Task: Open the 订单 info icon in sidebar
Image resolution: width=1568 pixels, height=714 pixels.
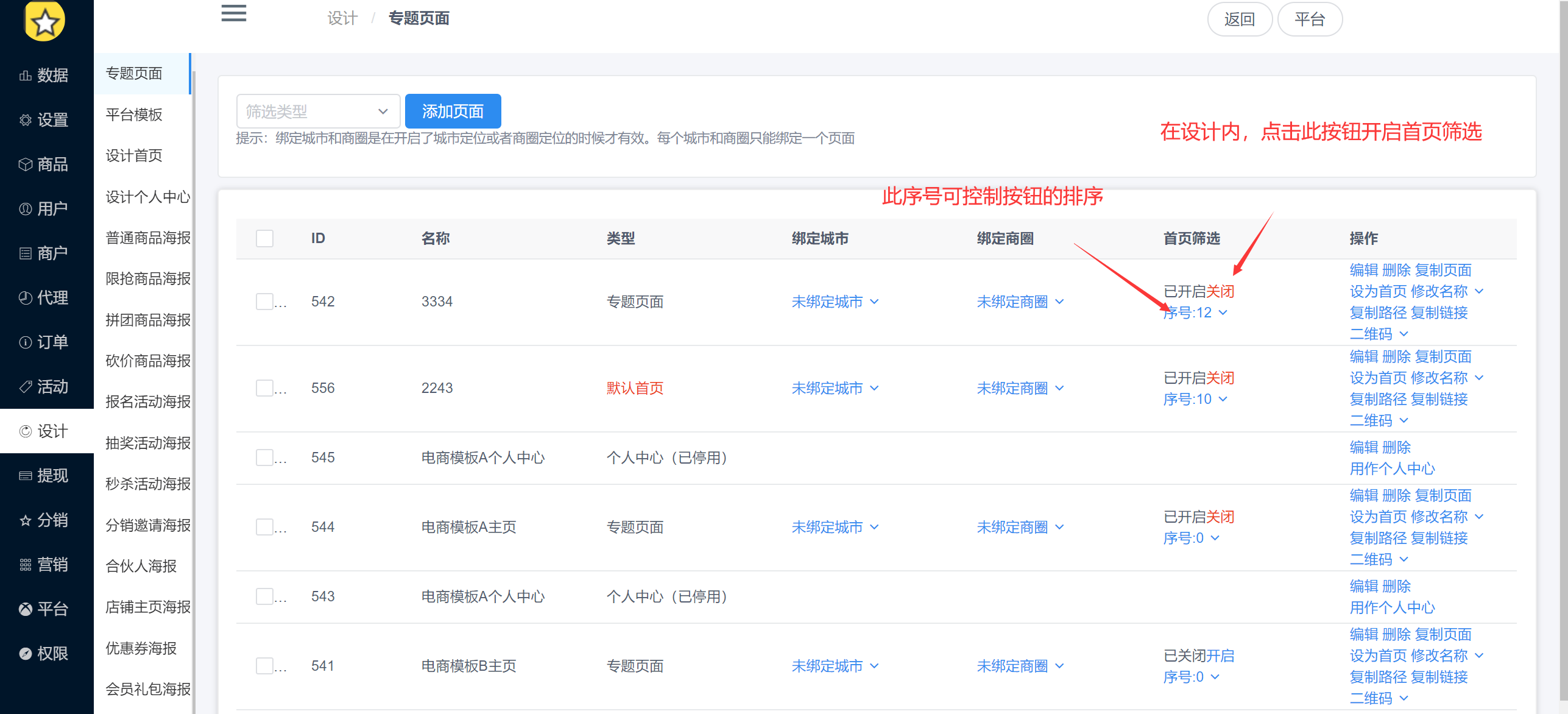Action: [25, 342]
